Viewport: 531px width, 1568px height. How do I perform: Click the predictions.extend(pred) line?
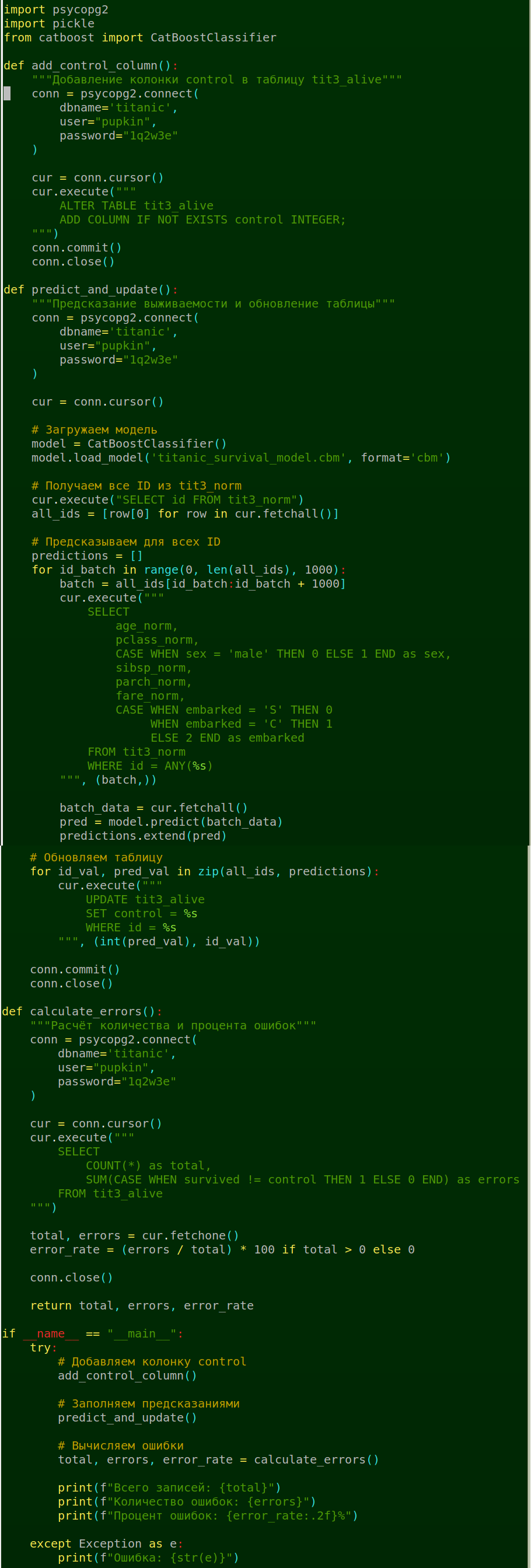(143, 836)
